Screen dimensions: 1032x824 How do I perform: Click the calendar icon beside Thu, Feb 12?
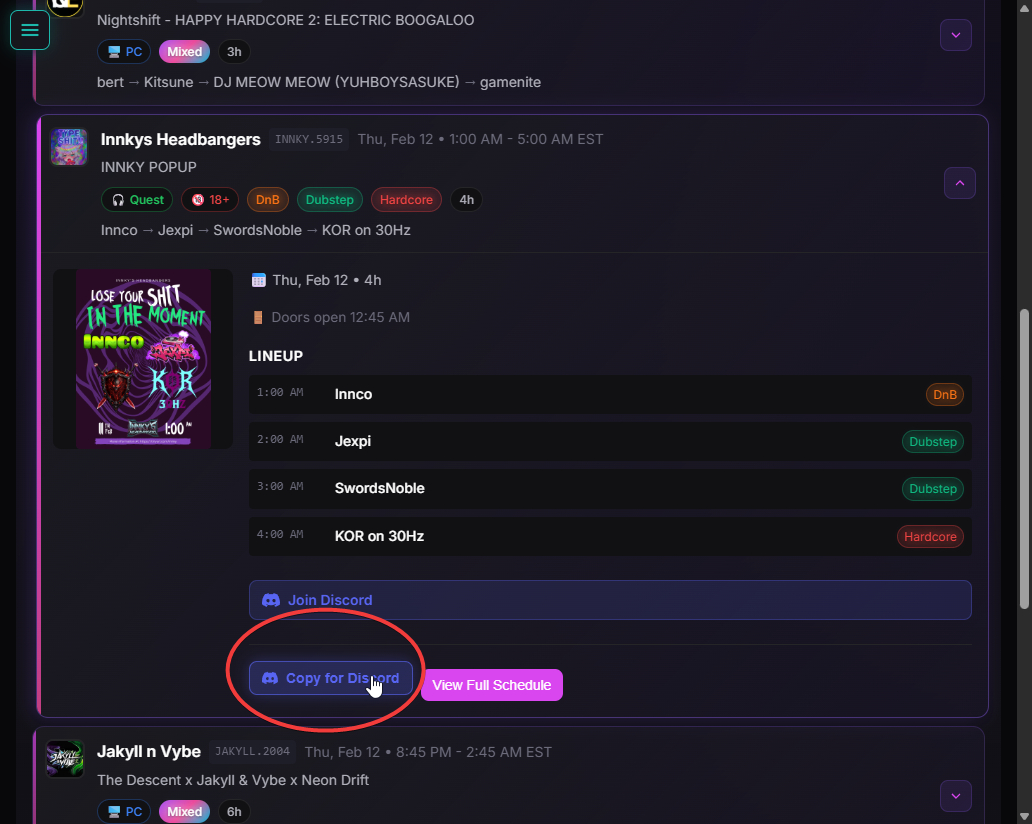point(259,280)
